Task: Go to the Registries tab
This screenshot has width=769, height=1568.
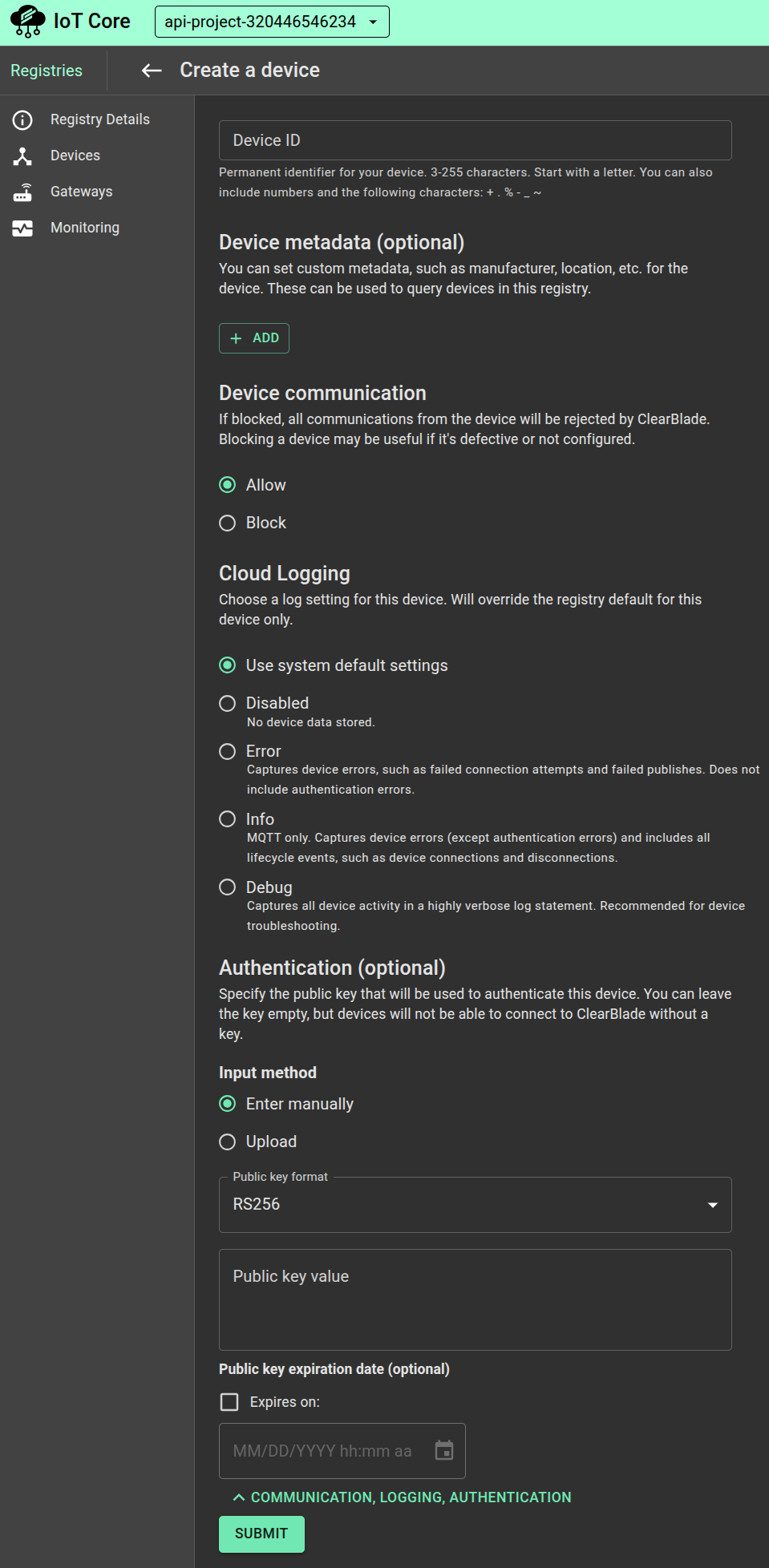Action: [x=47, y=71]
